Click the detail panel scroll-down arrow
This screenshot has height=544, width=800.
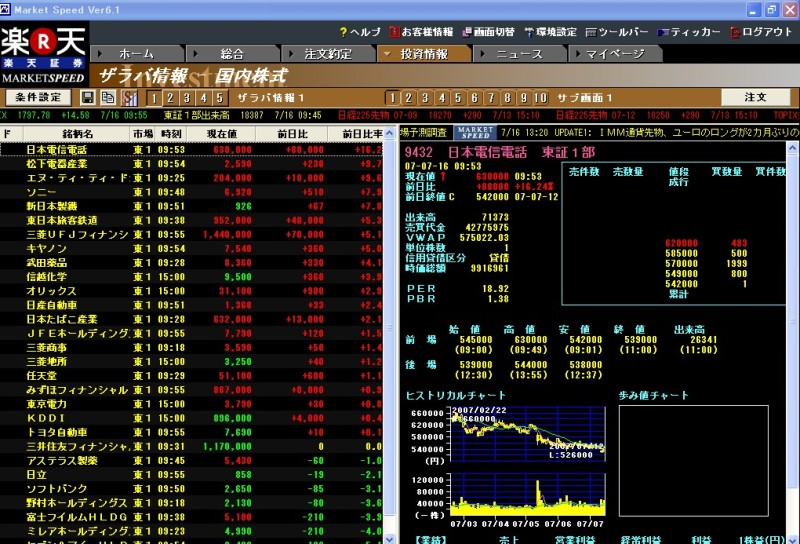pyautogui.click(x=792, y=539)
